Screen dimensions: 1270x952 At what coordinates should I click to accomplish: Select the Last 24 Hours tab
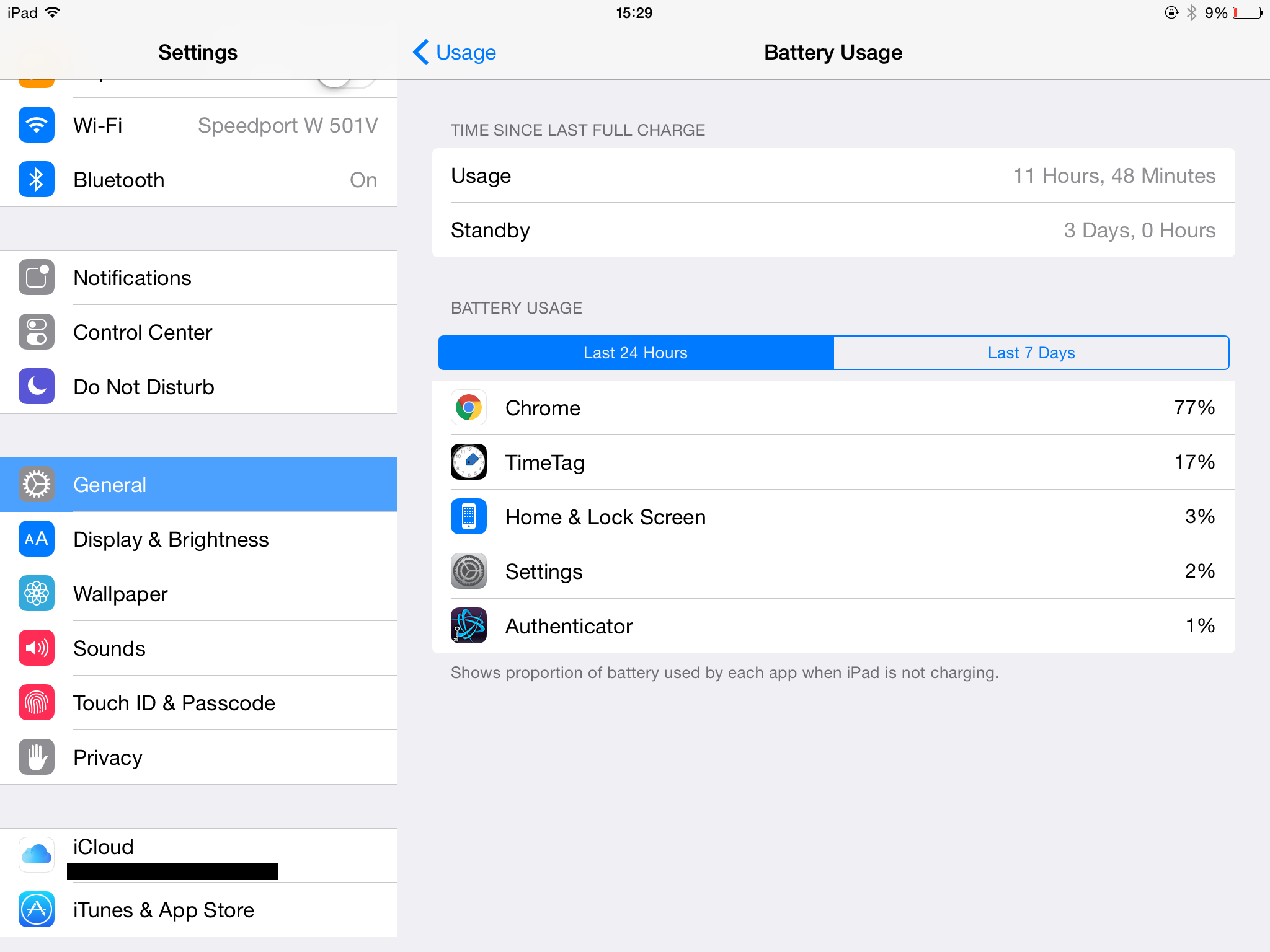pyautogui.click(x=636, y=353)
